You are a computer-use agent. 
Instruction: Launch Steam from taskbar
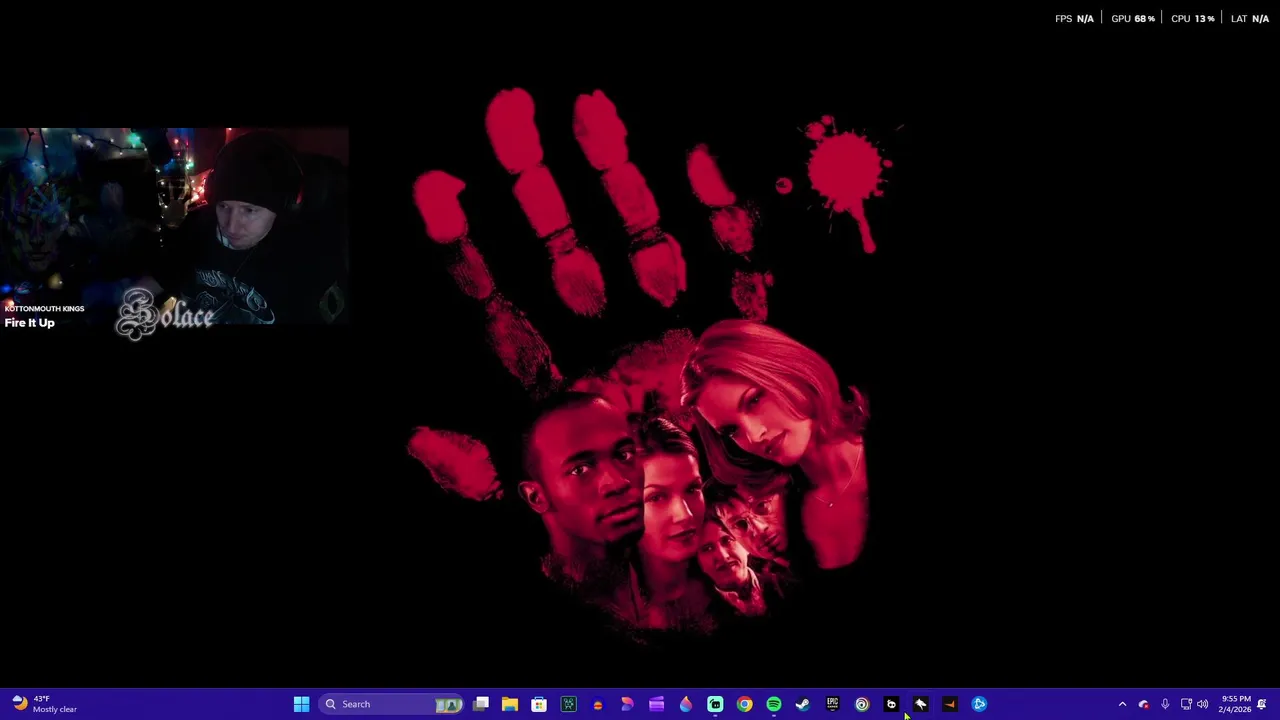click(803, 704)
